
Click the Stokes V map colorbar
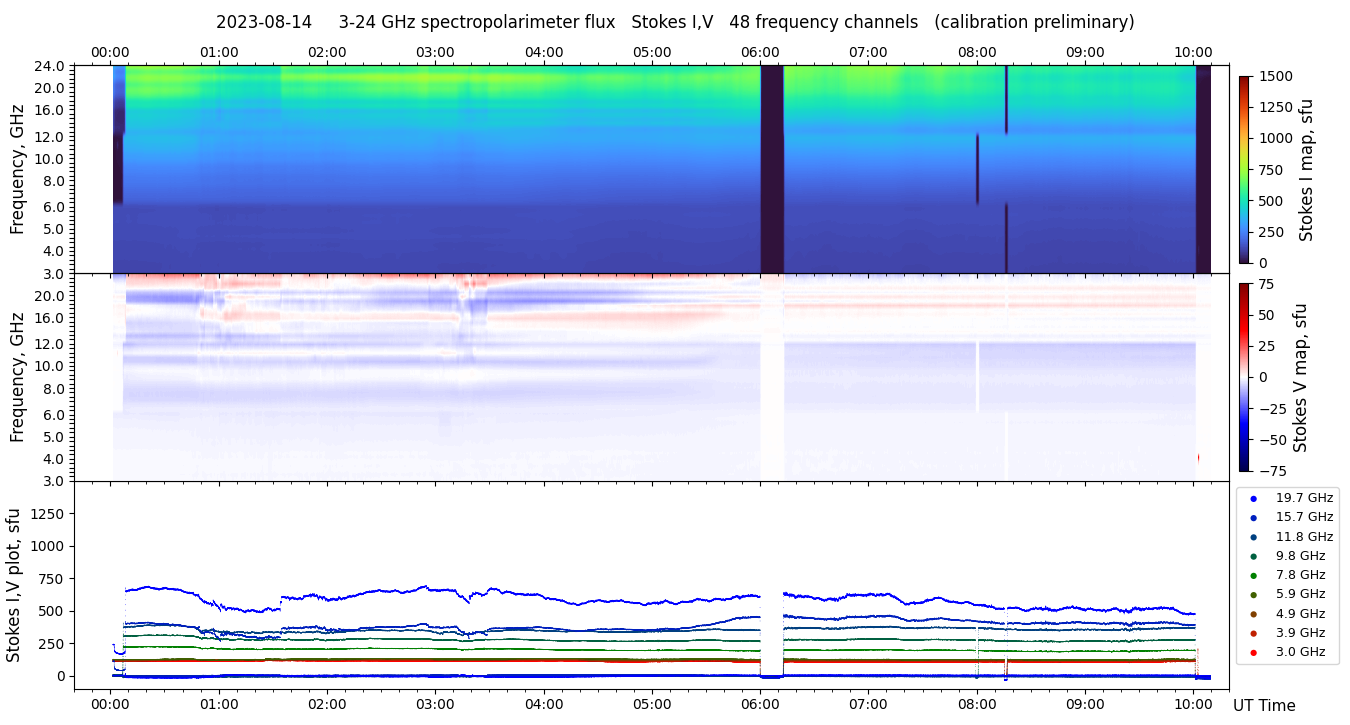click(x=1244, y=377)
